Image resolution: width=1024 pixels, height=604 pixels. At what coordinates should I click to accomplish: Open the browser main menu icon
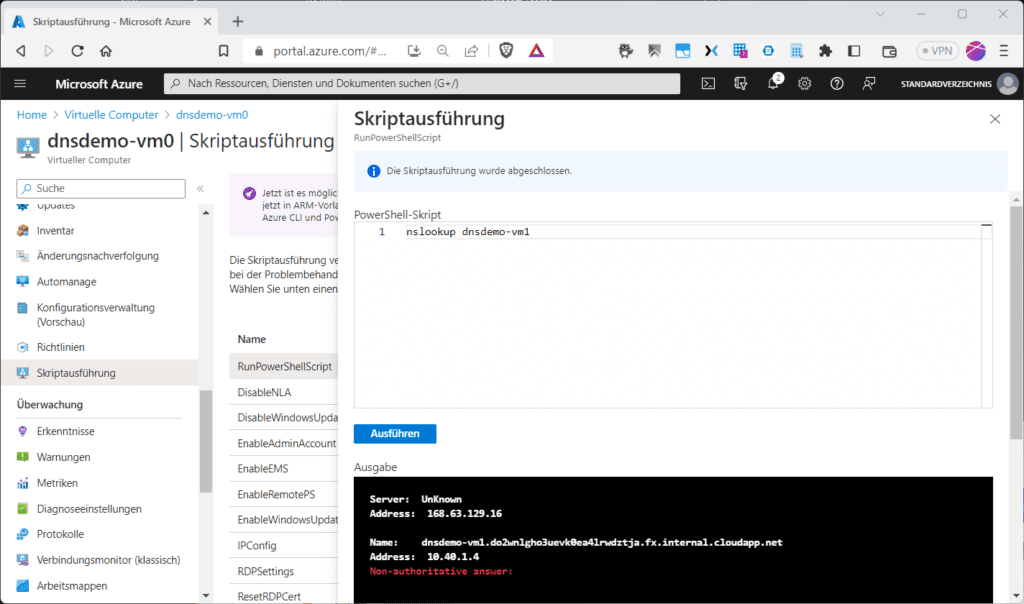click(x=1004, y=51)
